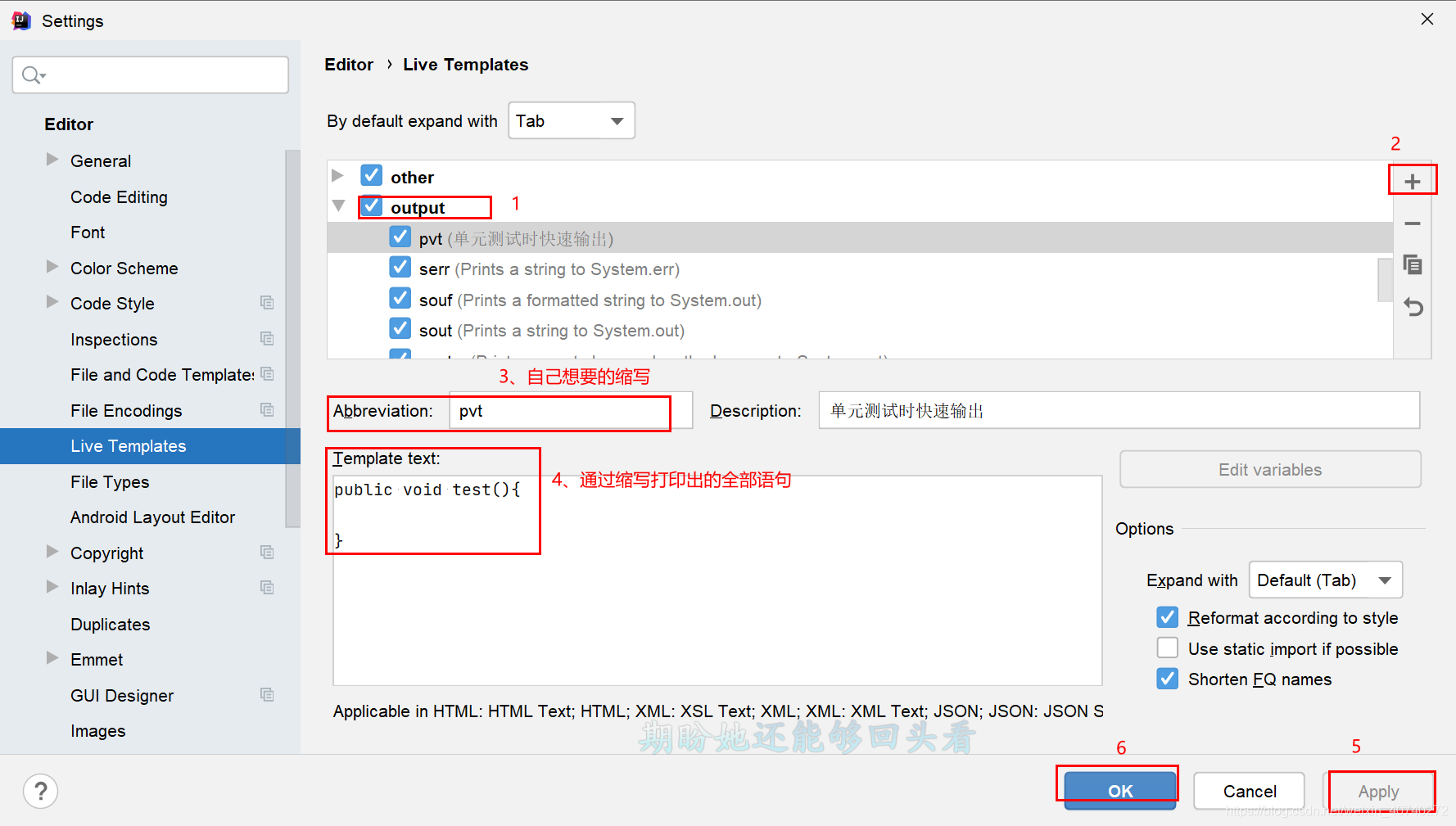Restore deleted defaults with undo arrow icon
This screenshot has width=1456, height=826.
(x=1413, y=307)
